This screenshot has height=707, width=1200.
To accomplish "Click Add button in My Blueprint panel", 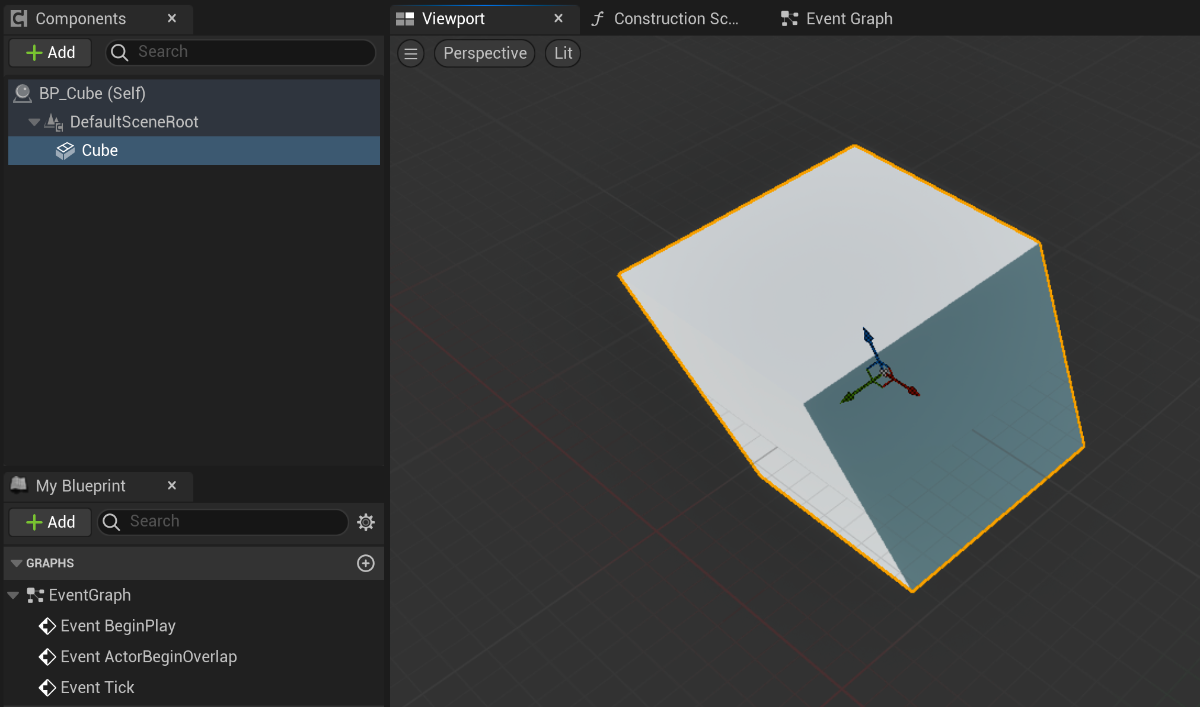I will pos(50,522).
